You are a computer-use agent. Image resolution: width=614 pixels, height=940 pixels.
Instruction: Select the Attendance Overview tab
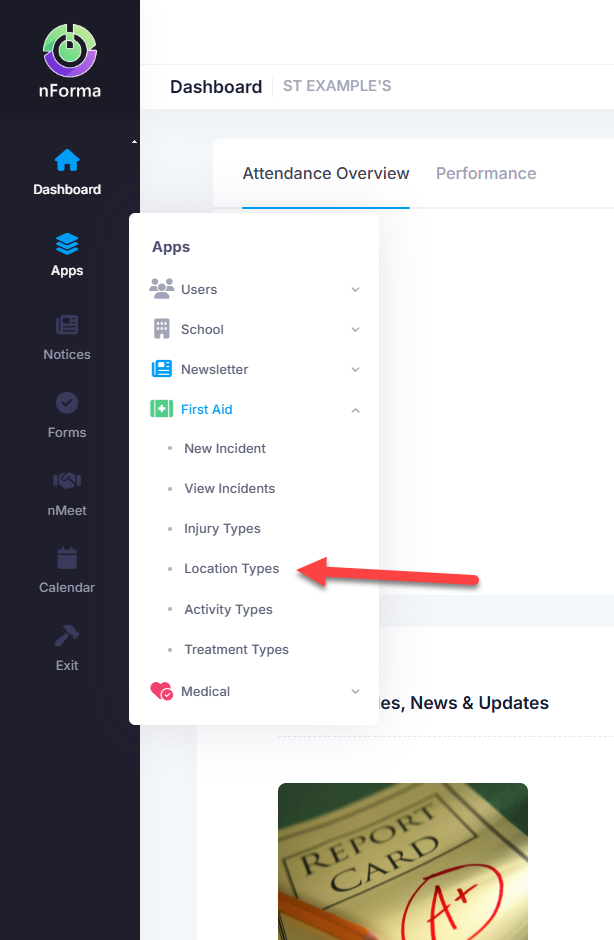(326, 173)
